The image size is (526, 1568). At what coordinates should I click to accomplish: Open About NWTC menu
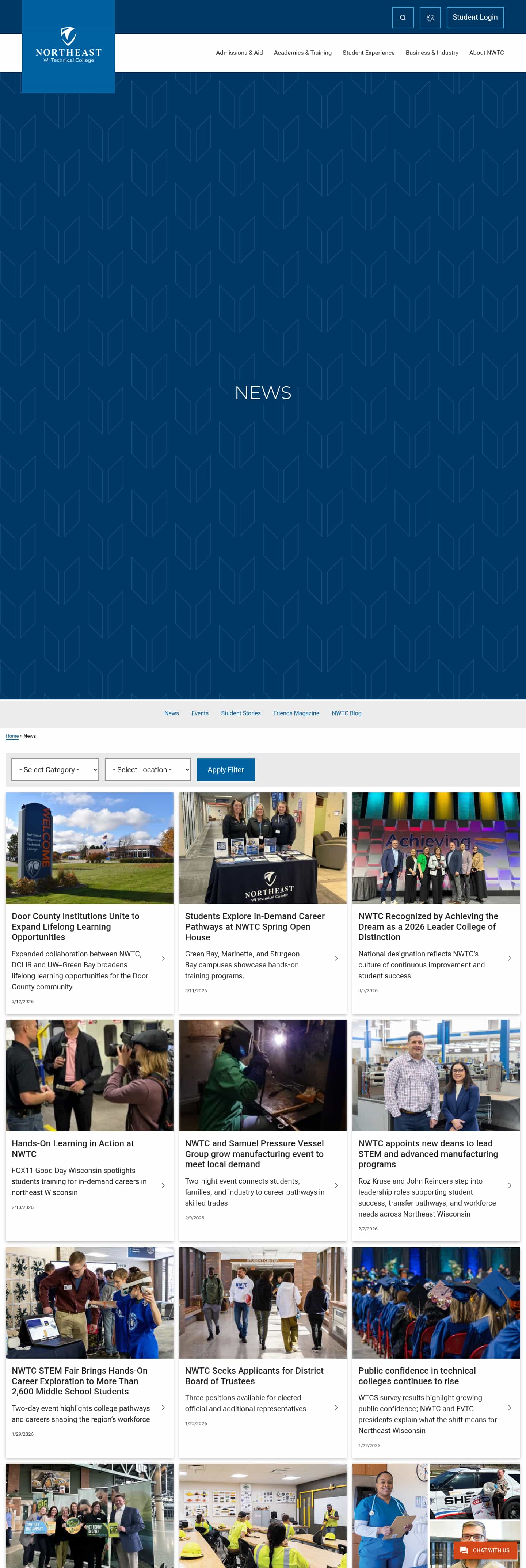coord(487,53)
